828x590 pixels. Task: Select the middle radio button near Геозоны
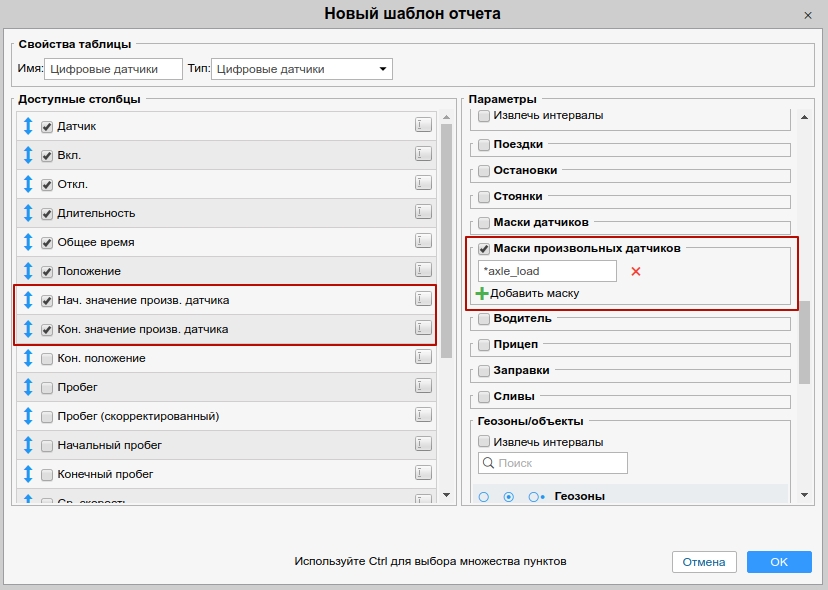[509, 496]
